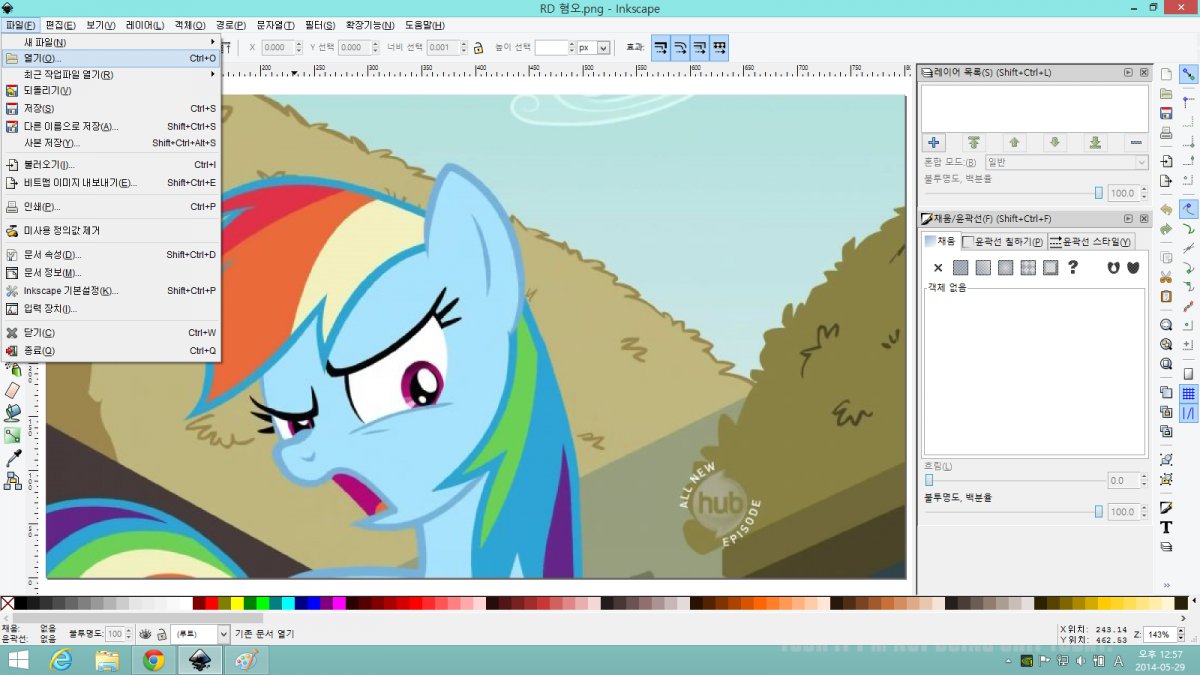Choose 되돌리기(V) from the file menu
The width and height of the screenshot is (1200, 675).
tap(111, 90)
